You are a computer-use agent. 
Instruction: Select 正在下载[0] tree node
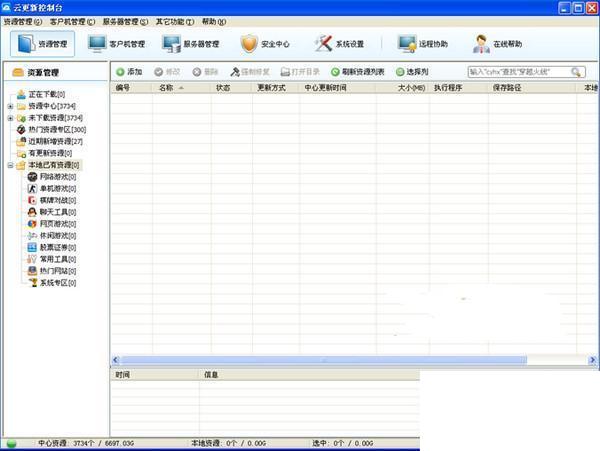pos(46,94)
